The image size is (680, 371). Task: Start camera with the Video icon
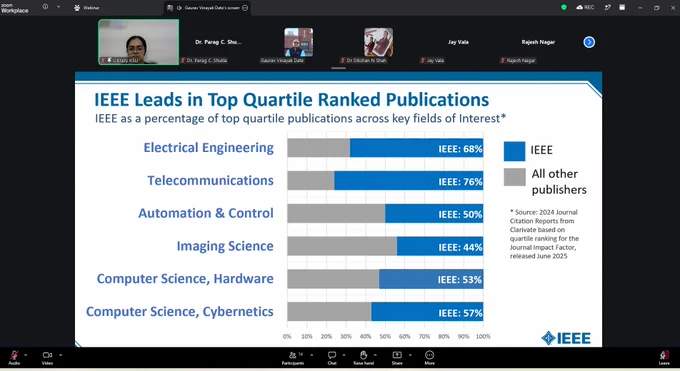pyautogui.click(x=47, y=355)
